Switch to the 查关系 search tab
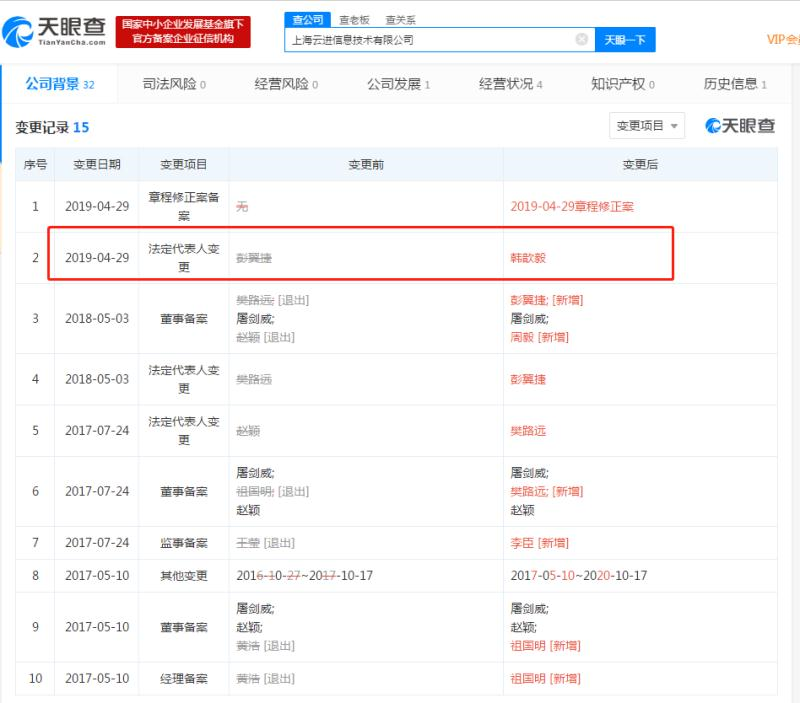800x703 pixels. tap(400, 19)
